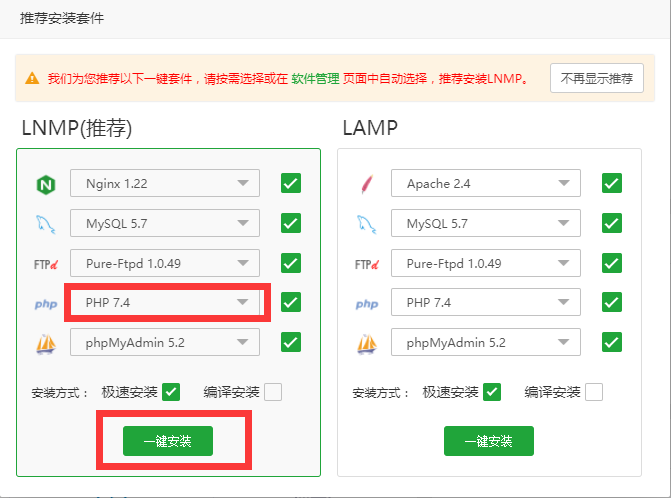The width and height of the screenshot is (671, 498).
Task: Uncheck phpMyAdmin 5.2 checkbox in LAMP
Action: click(x=612, y=342)
